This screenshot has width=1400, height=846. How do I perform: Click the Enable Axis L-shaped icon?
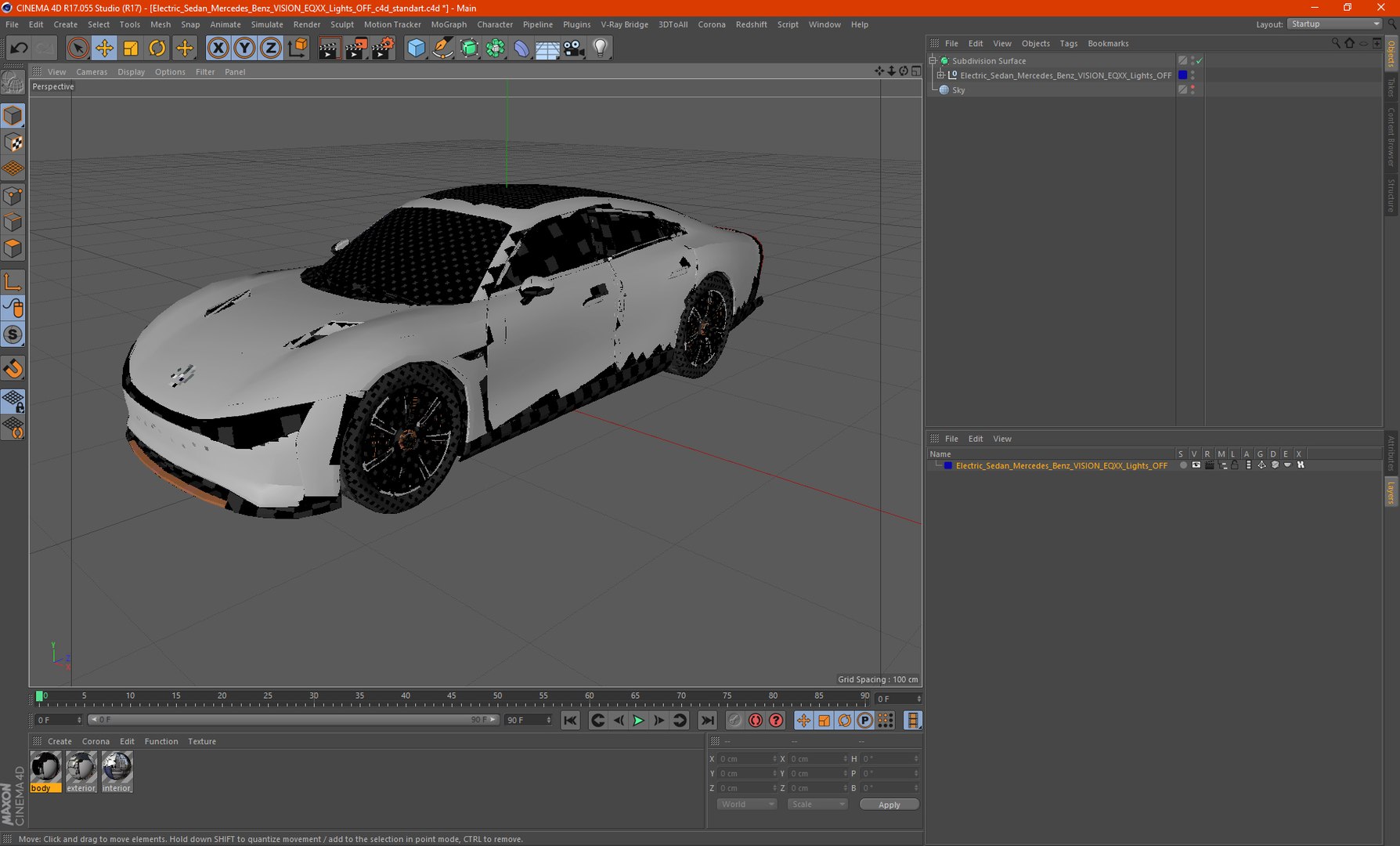click(13, 282)
